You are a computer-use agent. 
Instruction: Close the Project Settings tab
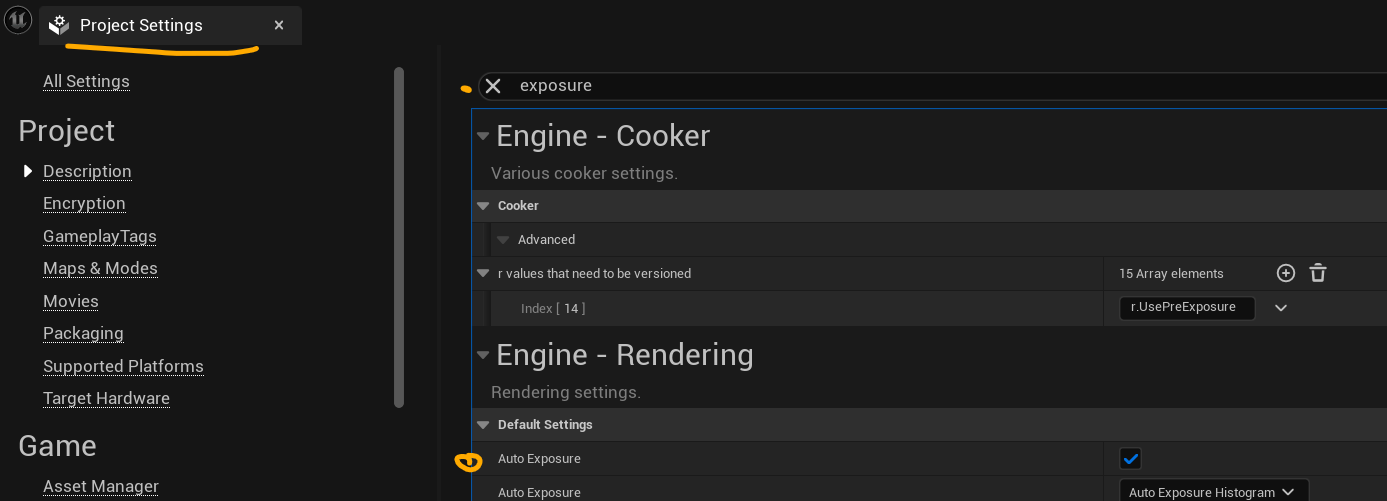(x=279, y=25)
